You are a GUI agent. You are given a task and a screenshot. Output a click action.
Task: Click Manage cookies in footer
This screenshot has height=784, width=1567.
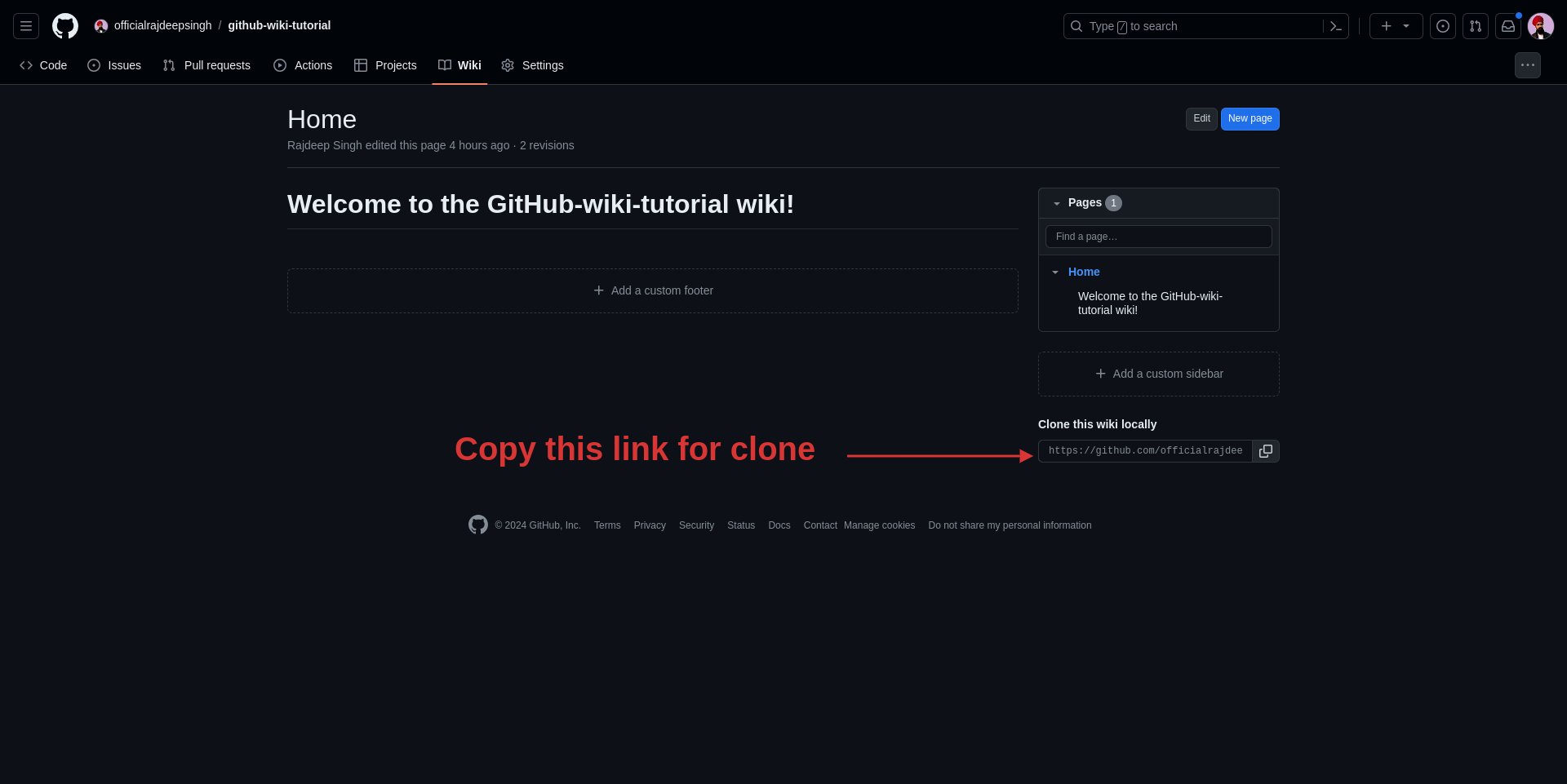tap(880, 525)
